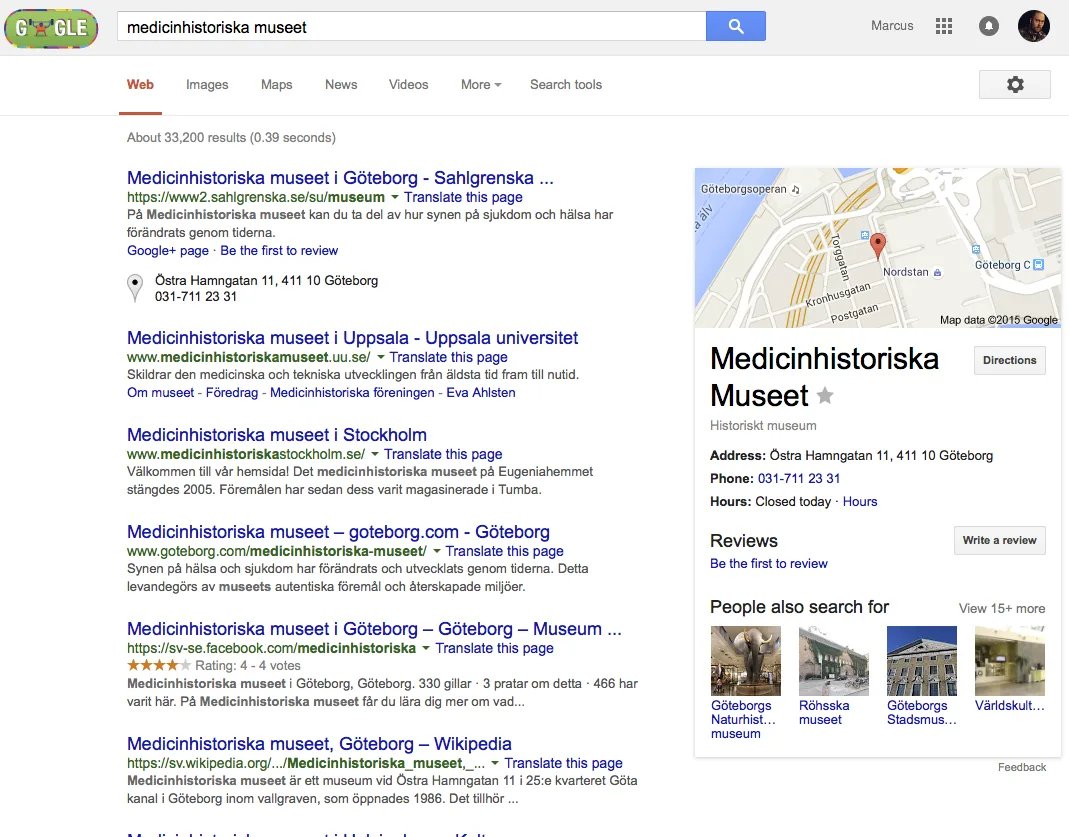Open Medicinhistoriska museet i Uppsala result
The image size is (1069, 837).
pos(352,338)
